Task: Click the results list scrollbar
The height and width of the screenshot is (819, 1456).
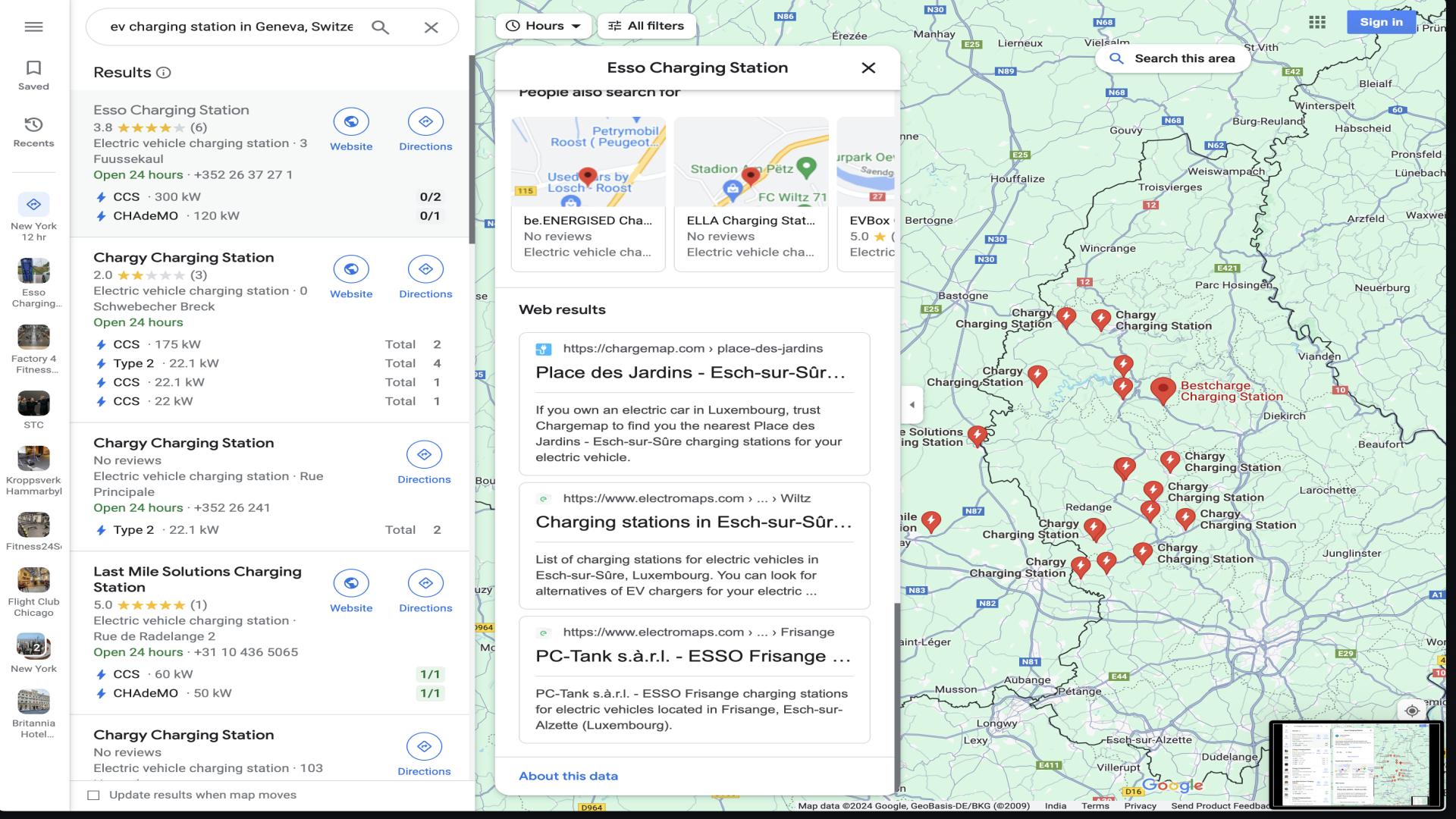Action: coord(472,149)
